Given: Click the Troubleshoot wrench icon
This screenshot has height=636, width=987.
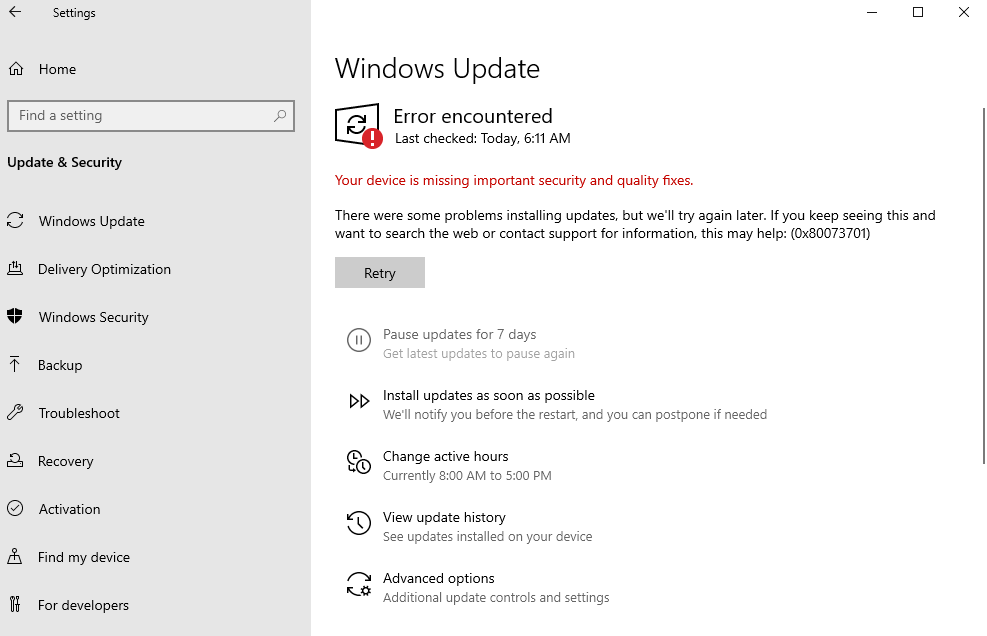Looking at the screenshot, I should click(x=15, y=413).
